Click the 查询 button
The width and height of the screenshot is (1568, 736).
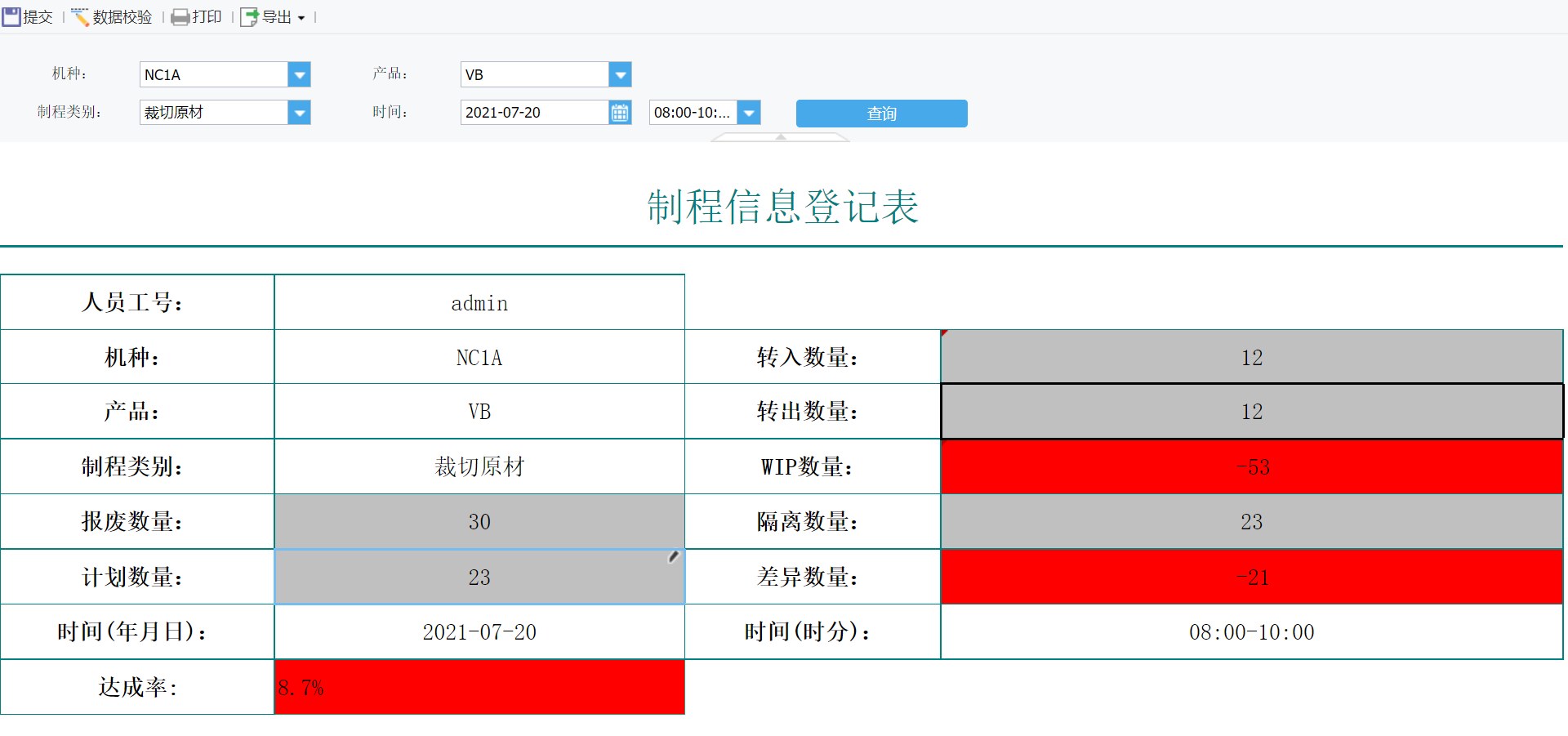click(x=882, y=114)
